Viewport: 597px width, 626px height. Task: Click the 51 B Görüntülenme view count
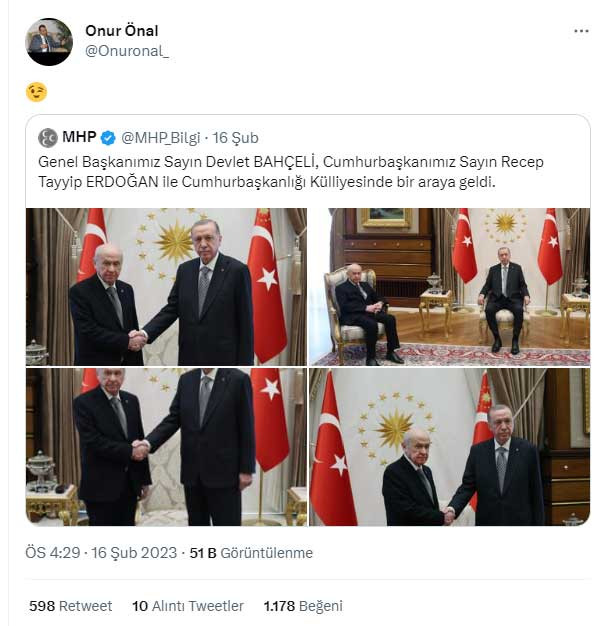[x=251, y=553]
